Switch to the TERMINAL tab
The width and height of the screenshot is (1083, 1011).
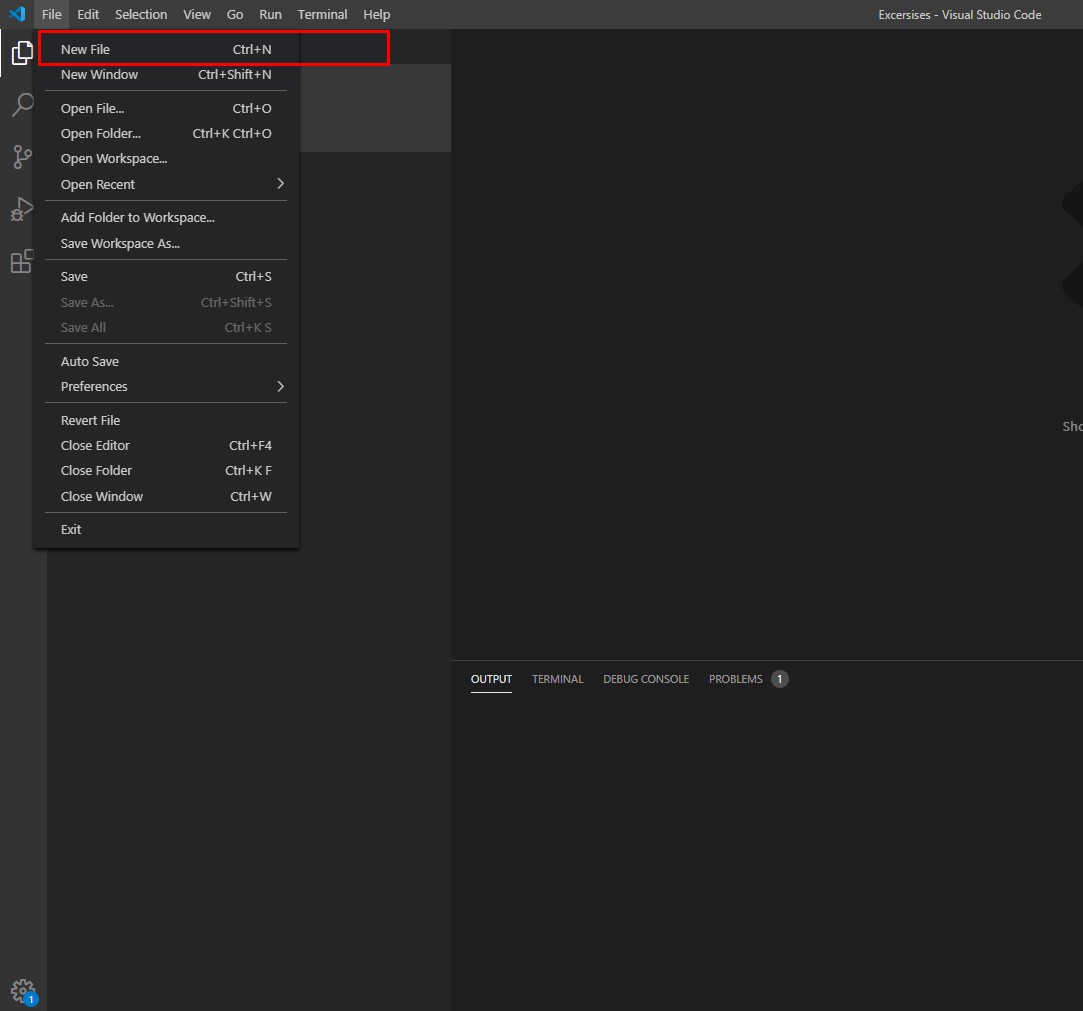tap(557, 679)
